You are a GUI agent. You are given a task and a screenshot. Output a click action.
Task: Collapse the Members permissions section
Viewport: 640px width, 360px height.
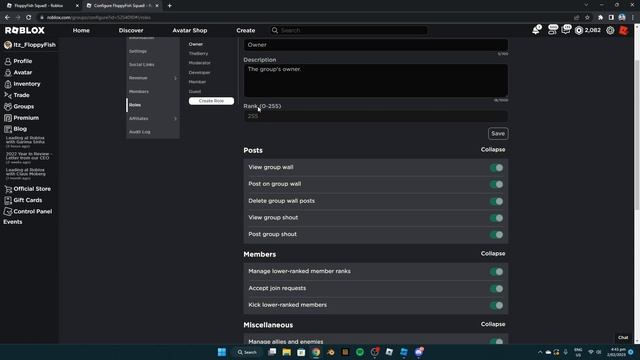tap(493, 254)
